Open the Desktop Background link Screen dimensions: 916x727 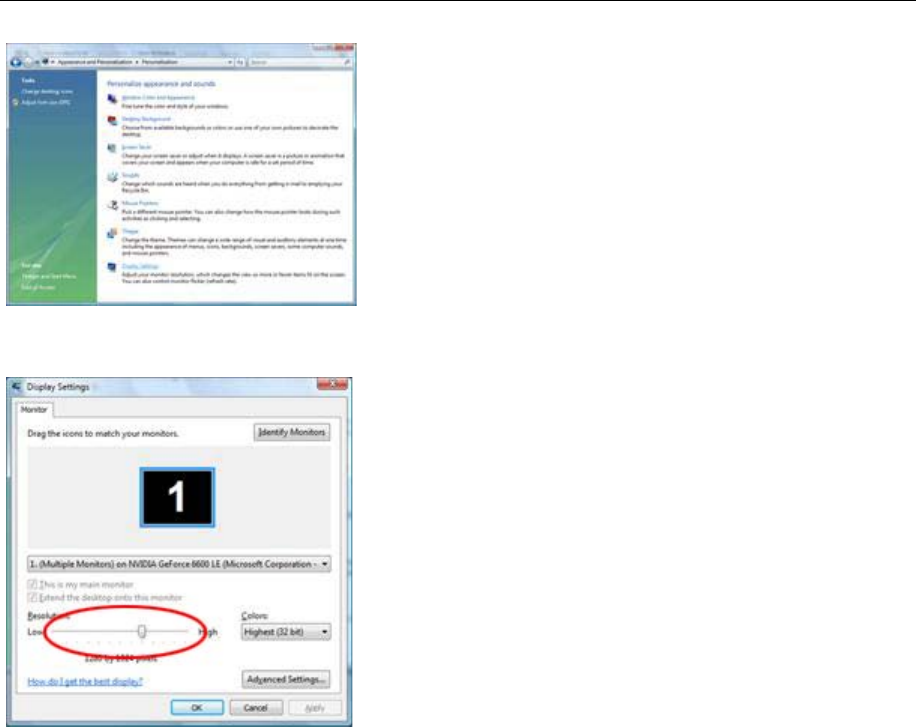pyautogui.click(x=146, y=119)
